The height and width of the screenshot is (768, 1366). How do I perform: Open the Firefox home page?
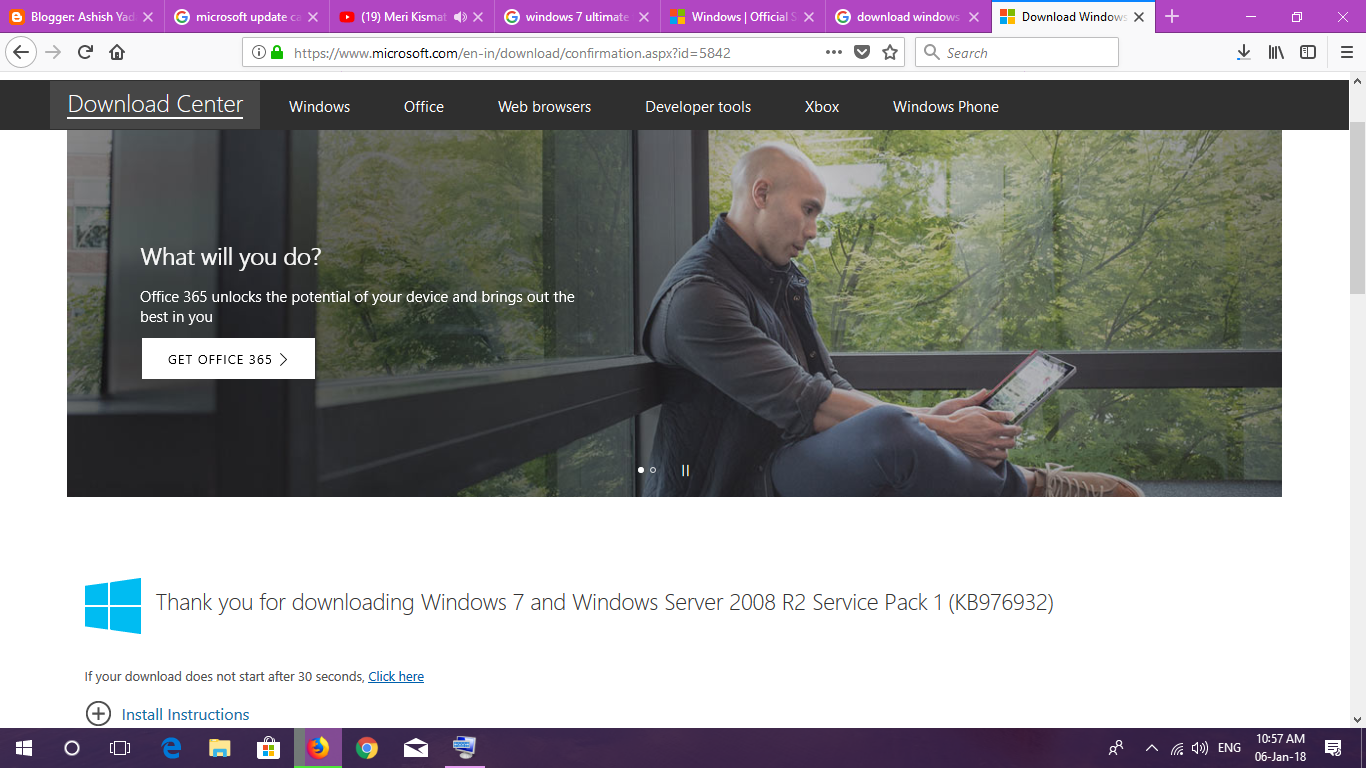(117, 53)
